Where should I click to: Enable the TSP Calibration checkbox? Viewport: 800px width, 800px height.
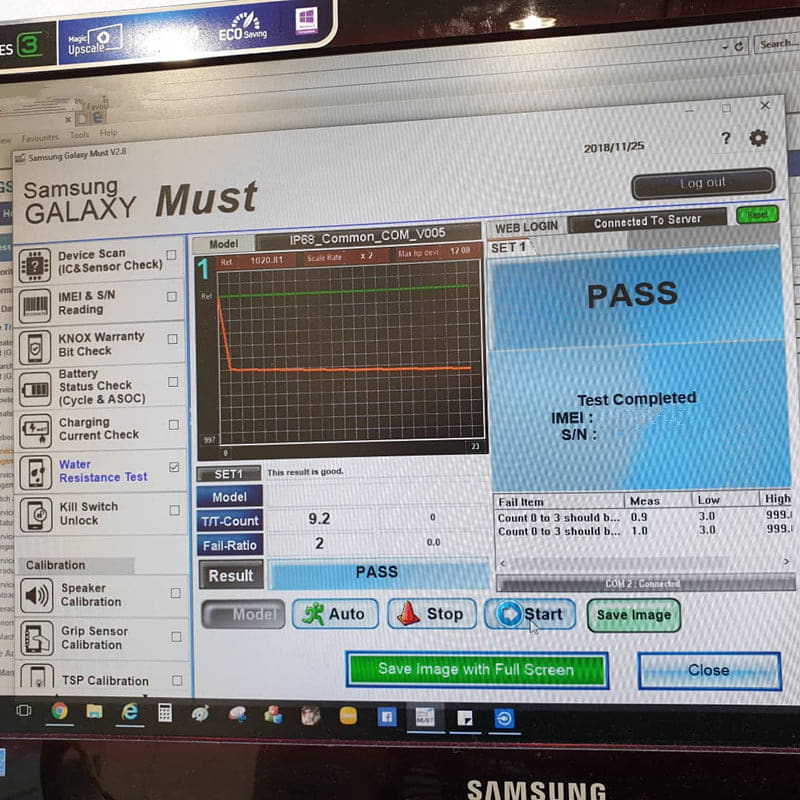tap(177, 680)
